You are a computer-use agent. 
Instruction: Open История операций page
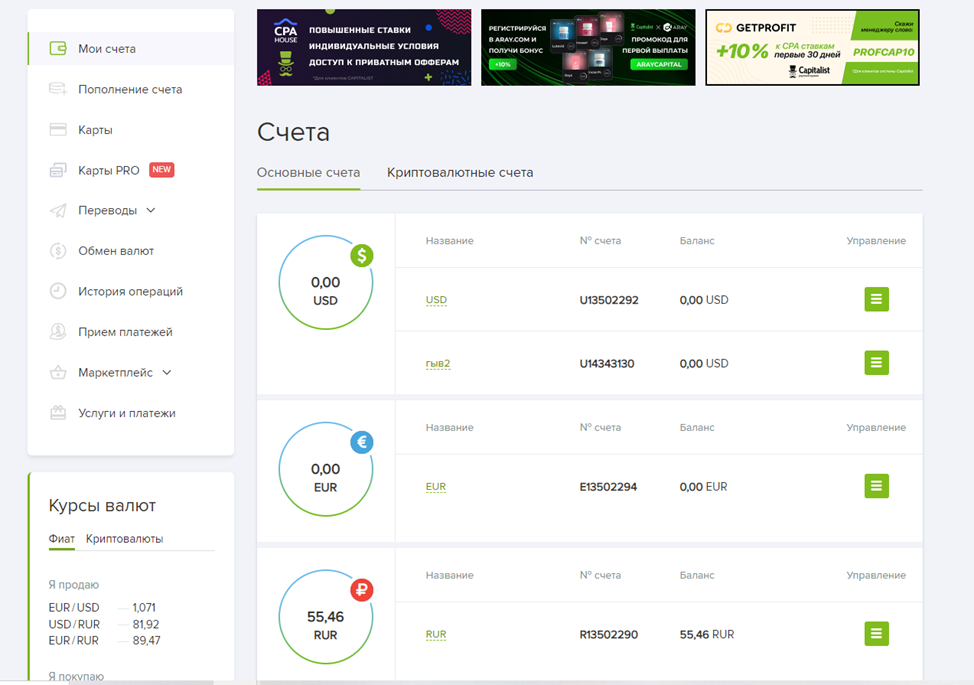coord(131,291)
